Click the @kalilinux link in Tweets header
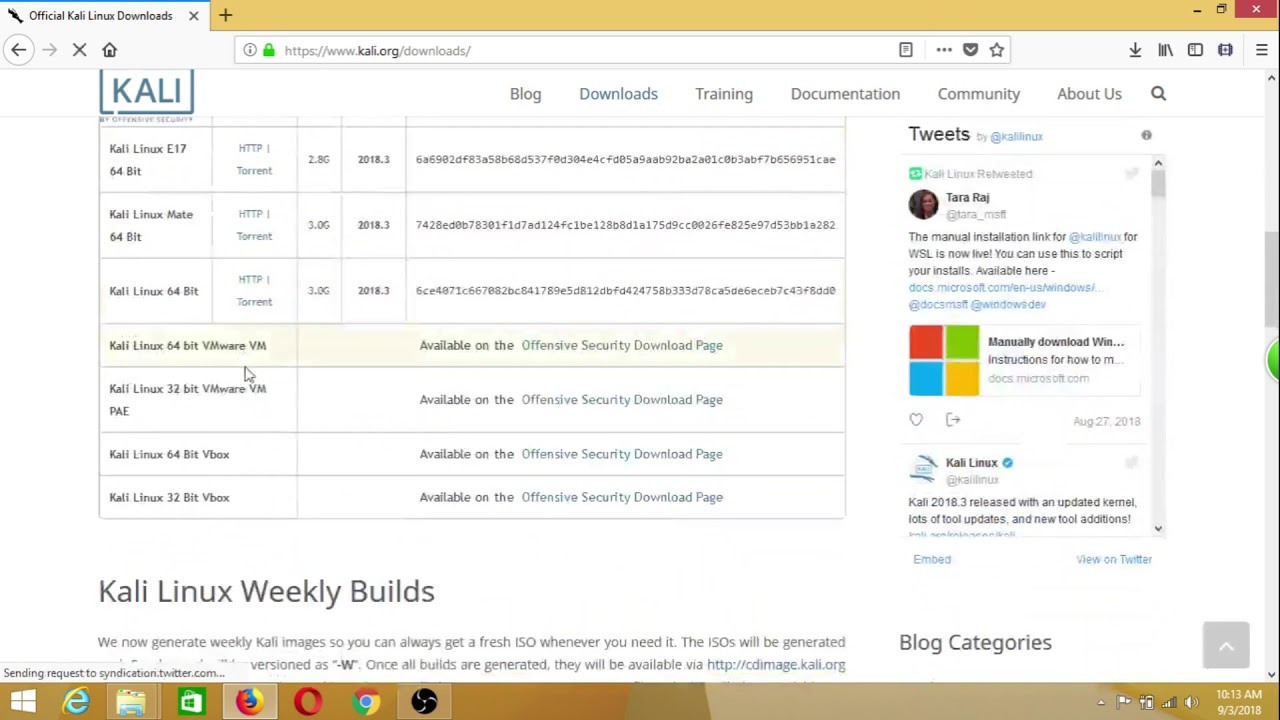1280x720 pixels. 1016,137
